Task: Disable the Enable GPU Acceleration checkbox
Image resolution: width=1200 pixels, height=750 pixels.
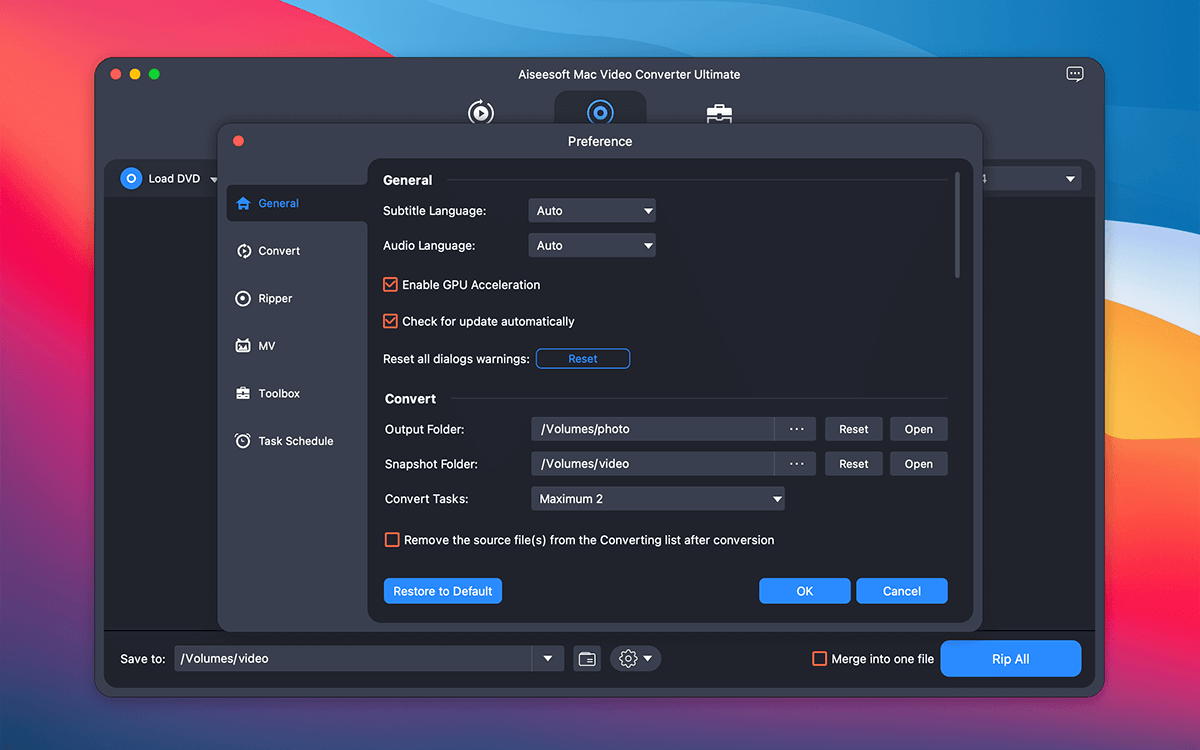Action: coord(391,285)
